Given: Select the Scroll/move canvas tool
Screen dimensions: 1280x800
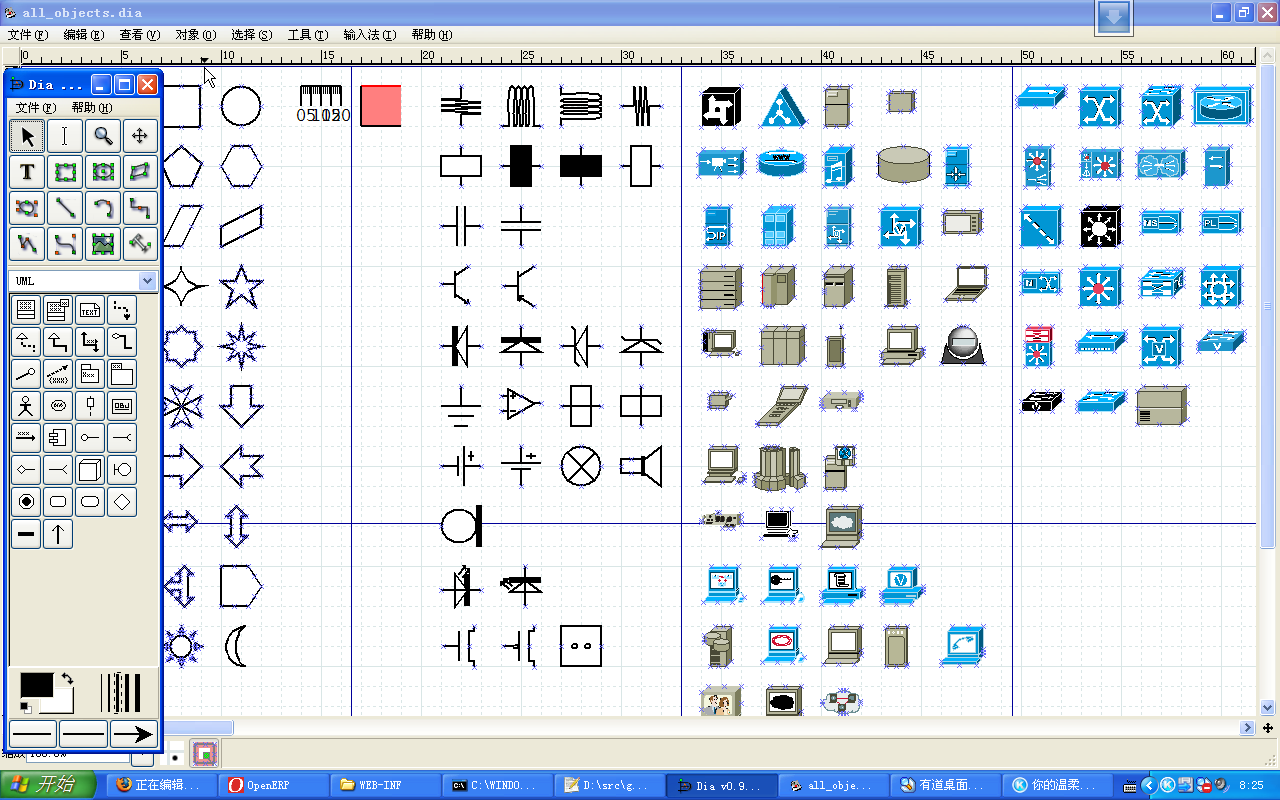Looking at the screenshot, I should click(x=140, y=135).
